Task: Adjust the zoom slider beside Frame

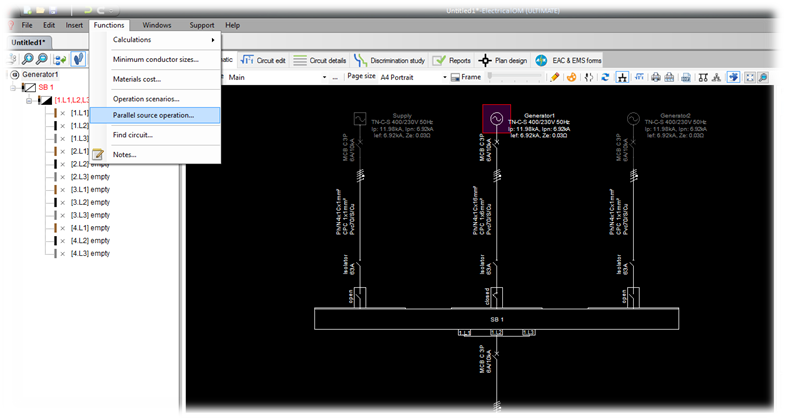Action: pos(516,77)
